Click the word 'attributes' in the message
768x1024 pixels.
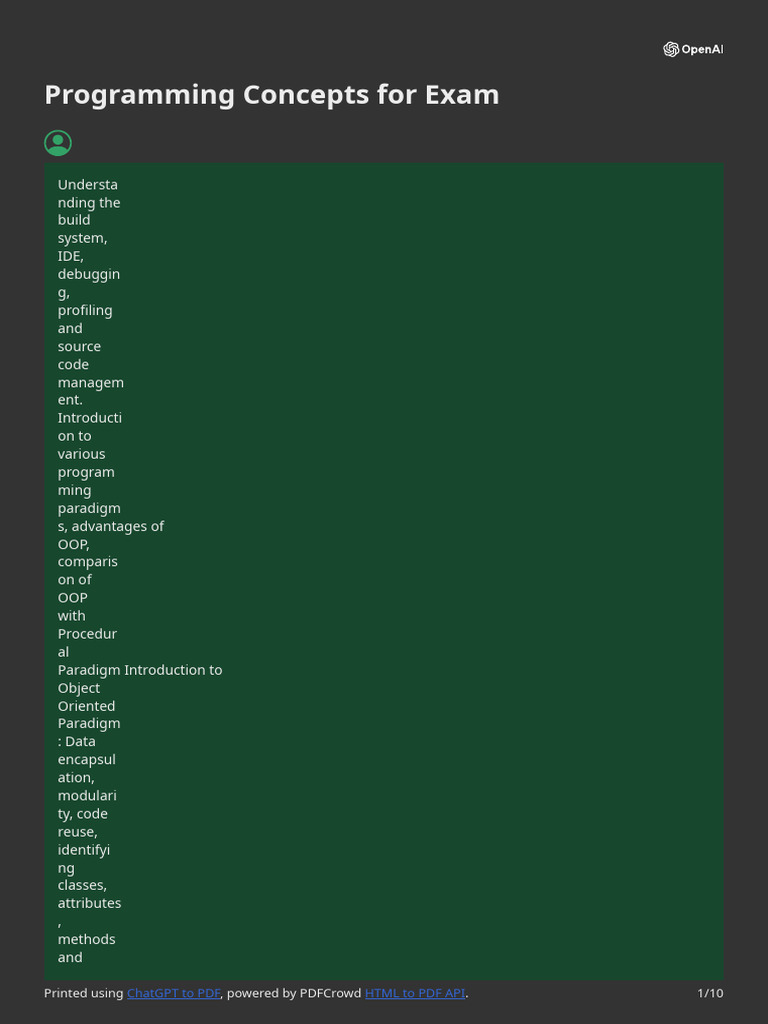[89, 903]
